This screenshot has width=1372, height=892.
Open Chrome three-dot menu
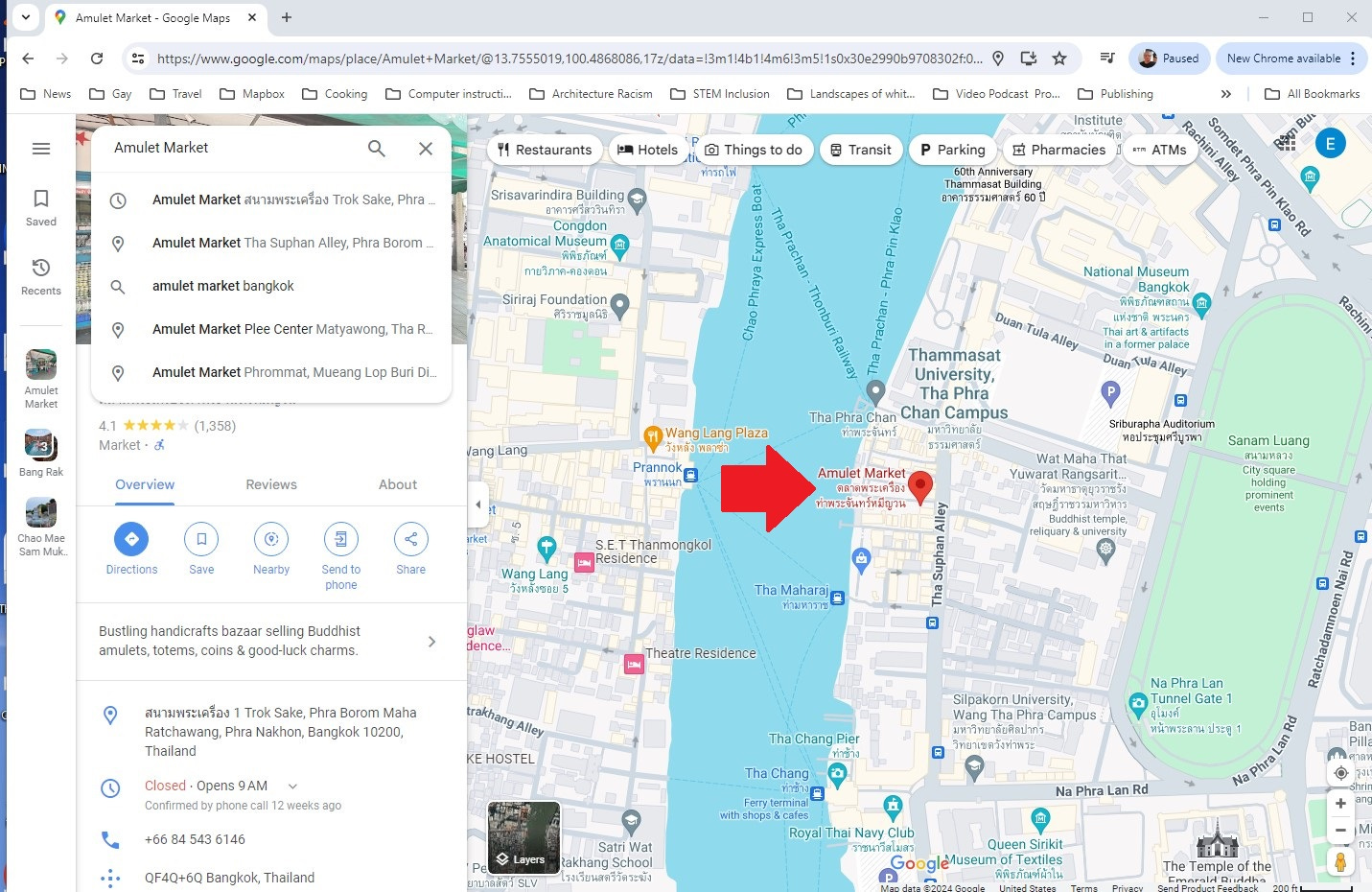point(1353,59)
